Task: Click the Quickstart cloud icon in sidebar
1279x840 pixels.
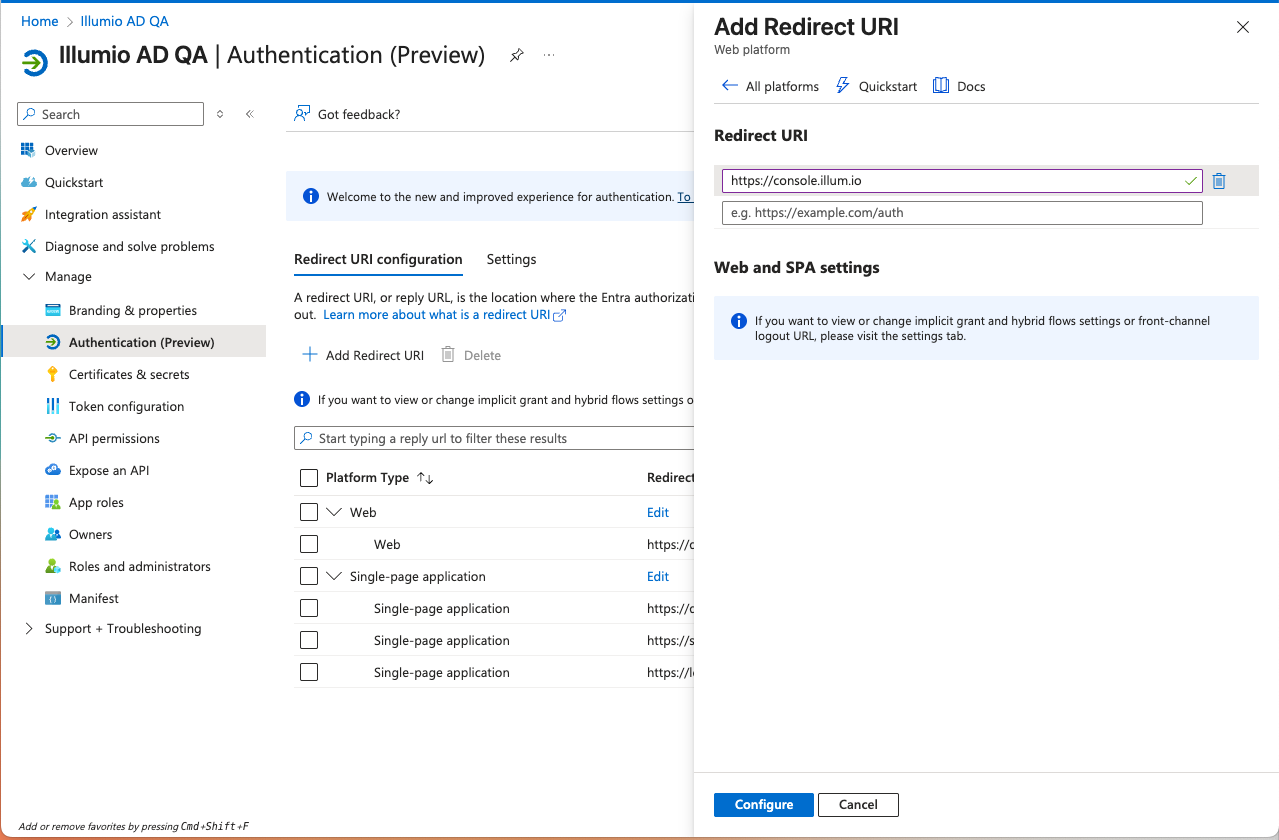Action: [28, 182]
